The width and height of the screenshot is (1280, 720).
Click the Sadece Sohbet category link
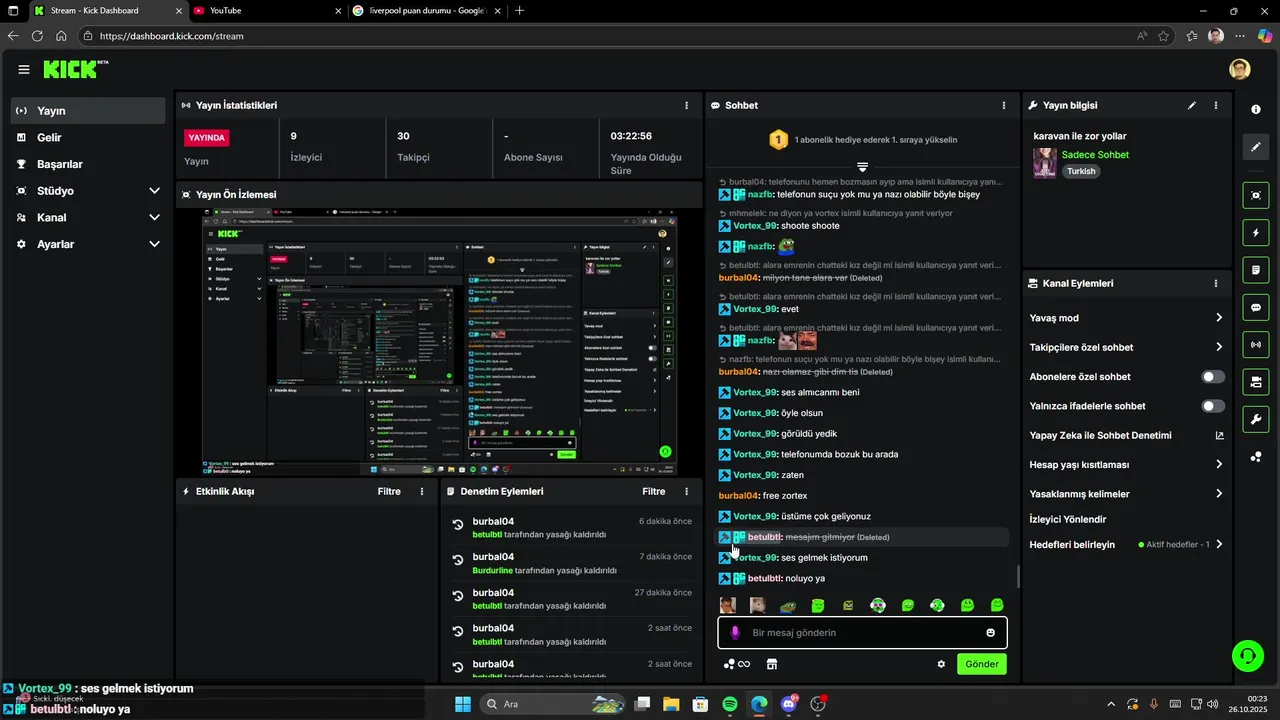coord(1095,155)
